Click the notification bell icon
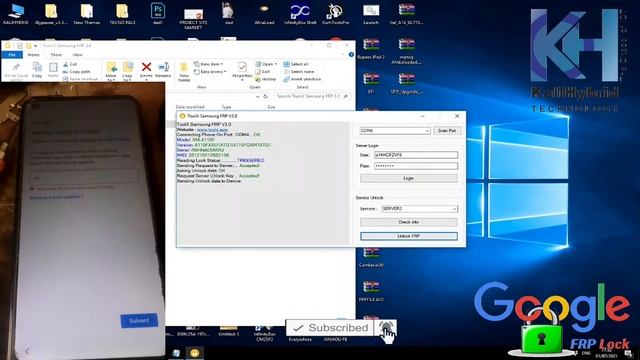 [x=386, y=327]
